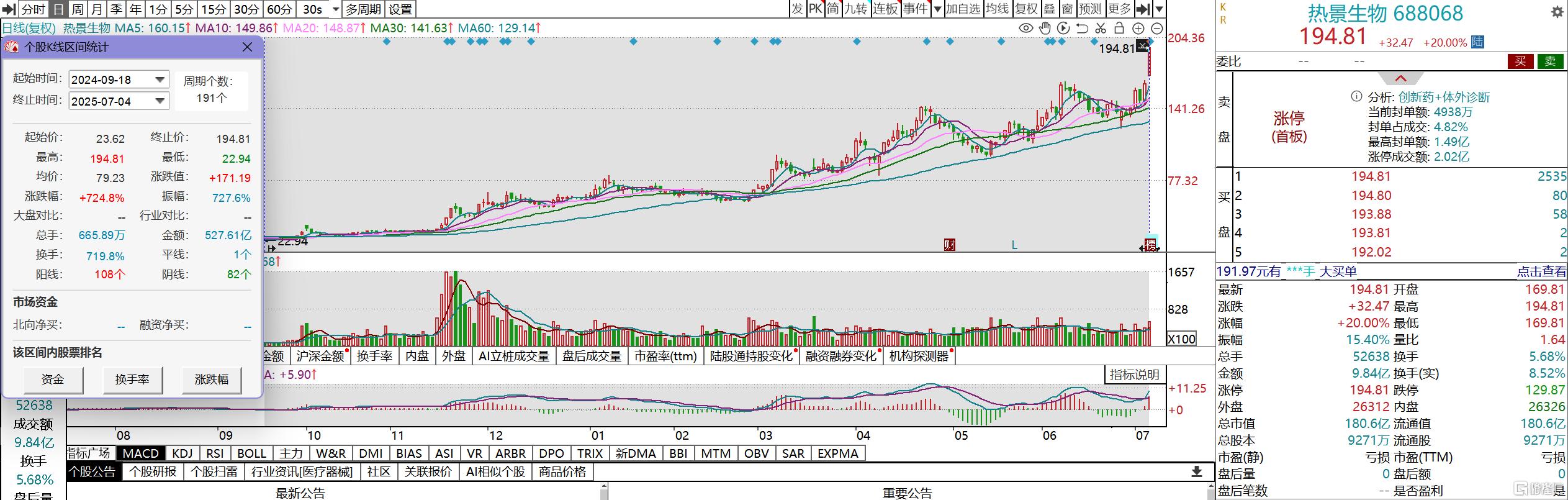The height and width of the screenshot is (500, 1568).
Task: Click the scrollbar between announcement columns
Action: coord(604,493)
